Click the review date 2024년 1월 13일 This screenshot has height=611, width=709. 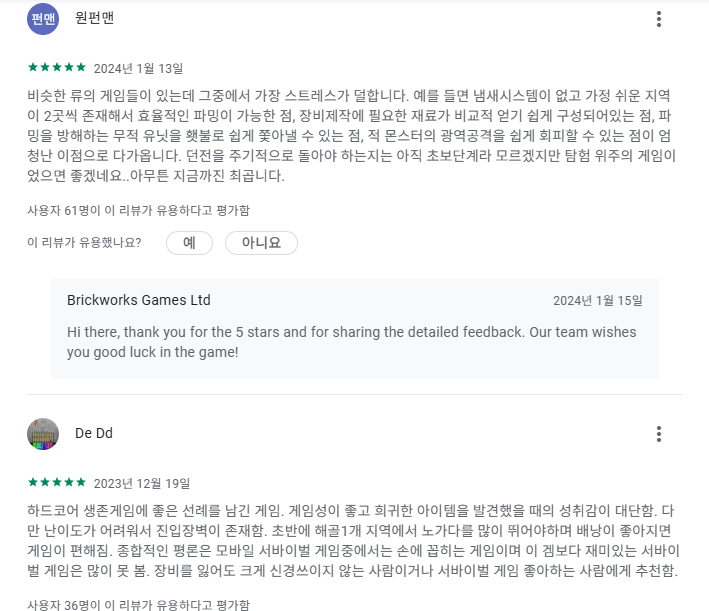click(x=138, y=68)
